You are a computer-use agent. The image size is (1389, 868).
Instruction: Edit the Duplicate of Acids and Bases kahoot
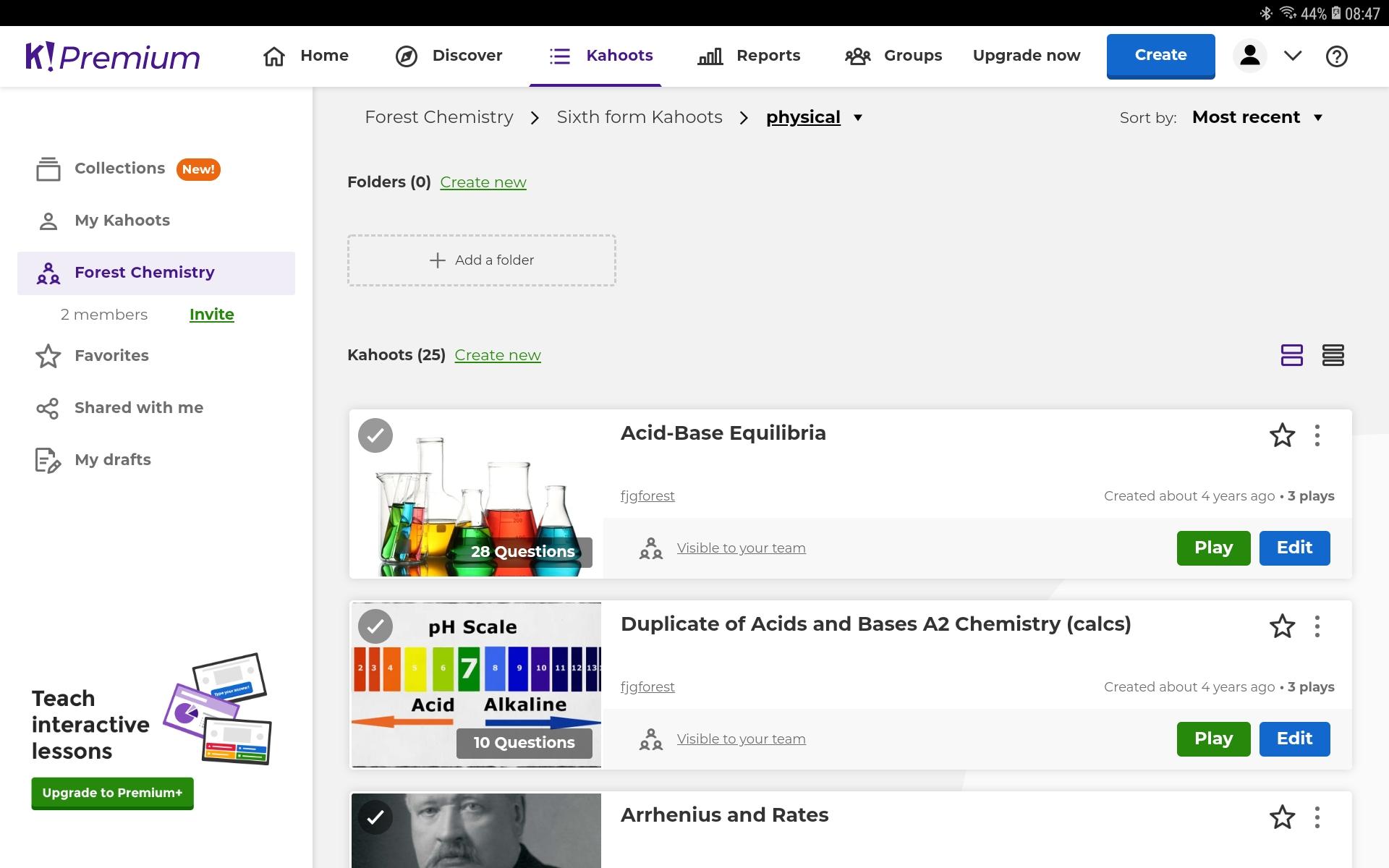(x=1294, y=739)
